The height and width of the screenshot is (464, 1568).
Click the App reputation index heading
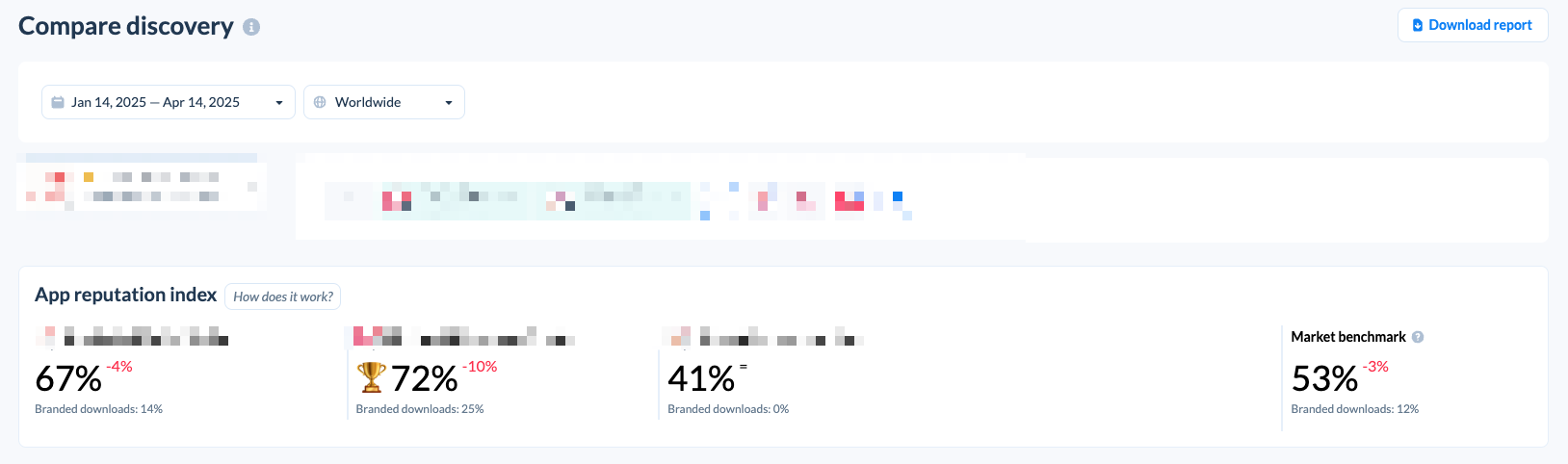click(x=126, y=295)
